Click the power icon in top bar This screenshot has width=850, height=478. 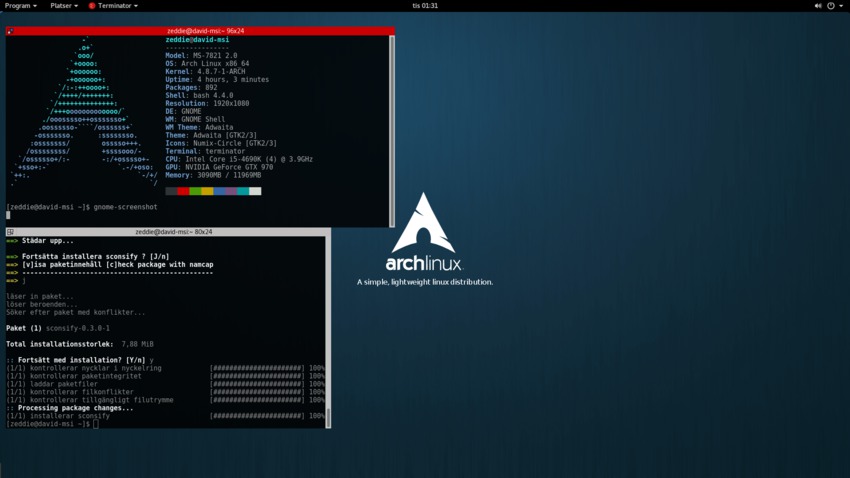(x=830, y=6)
